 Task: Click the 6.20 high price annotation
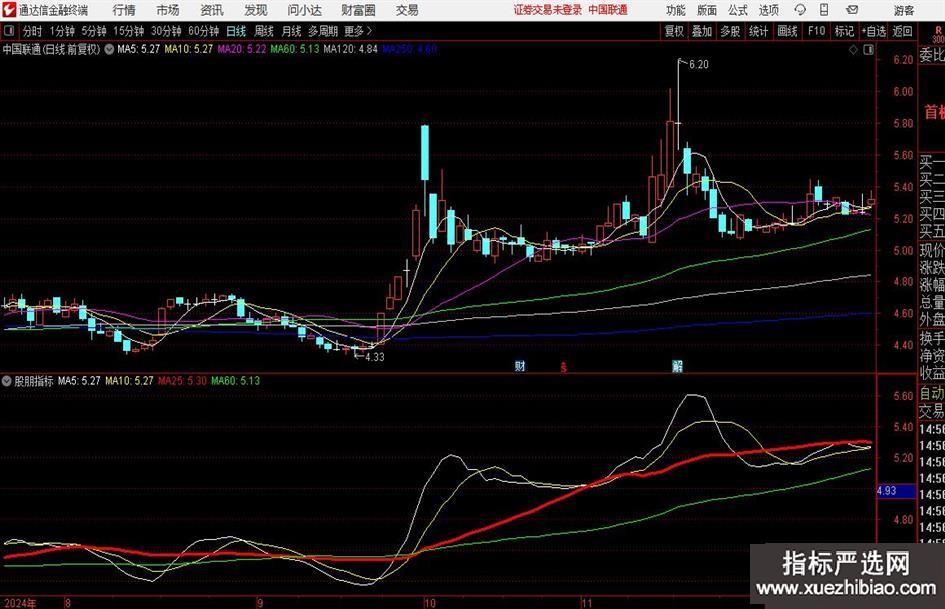tap(699, 65)
